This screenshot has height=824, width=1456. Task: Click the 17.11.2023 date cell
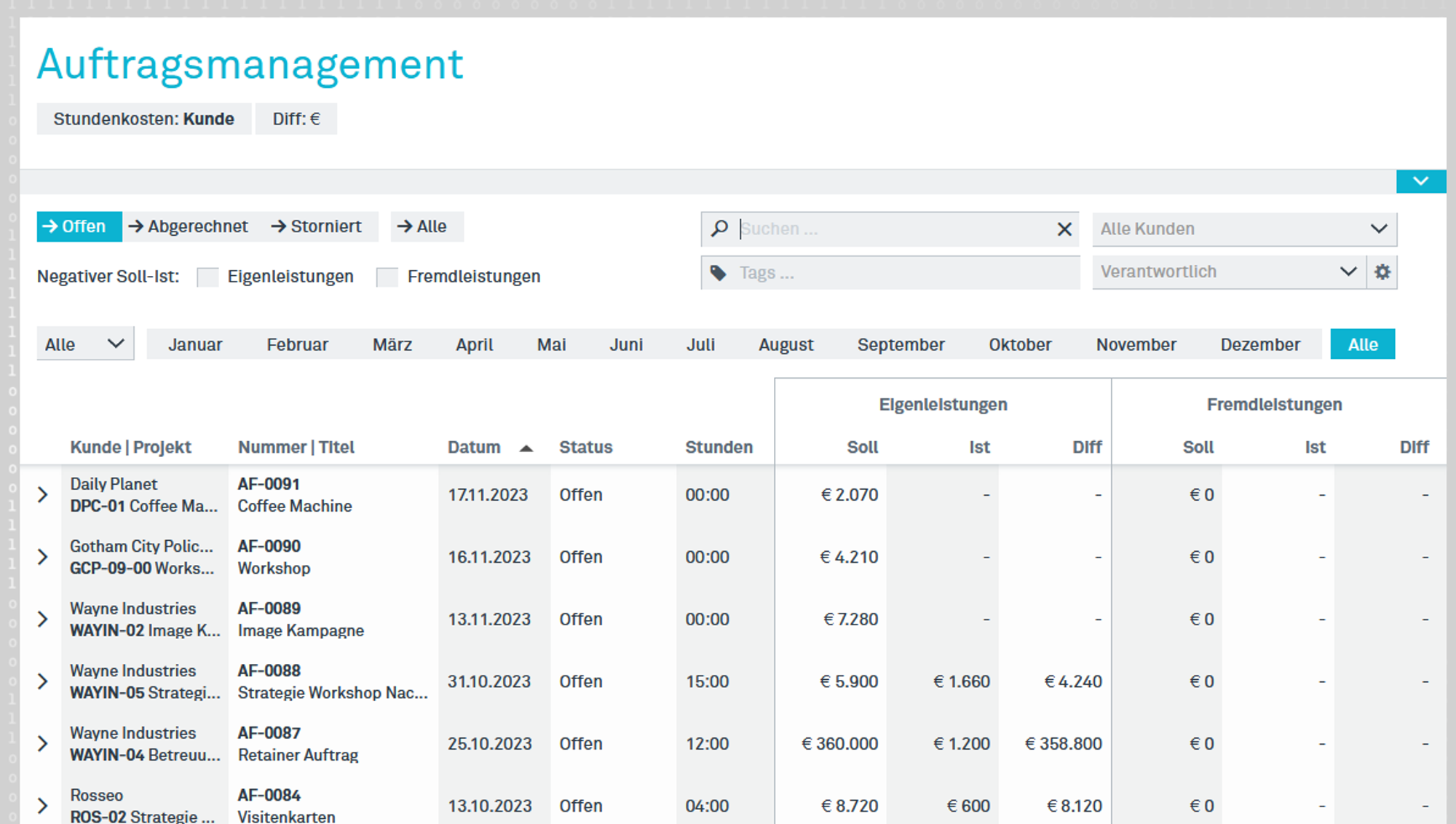click(488, 495)
